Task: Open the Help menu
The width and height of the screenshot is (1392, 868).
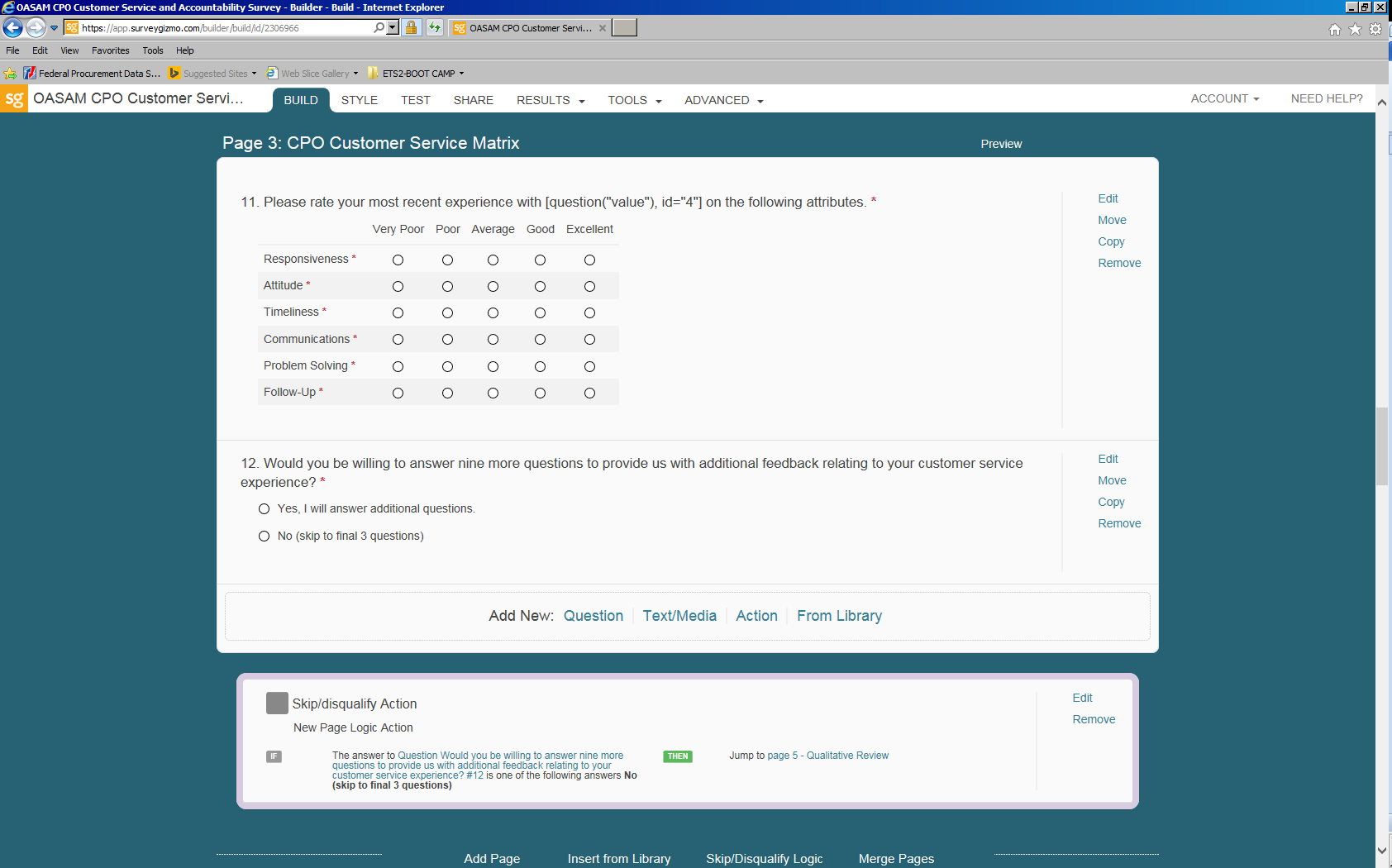Action: click(x=185, y=50)
